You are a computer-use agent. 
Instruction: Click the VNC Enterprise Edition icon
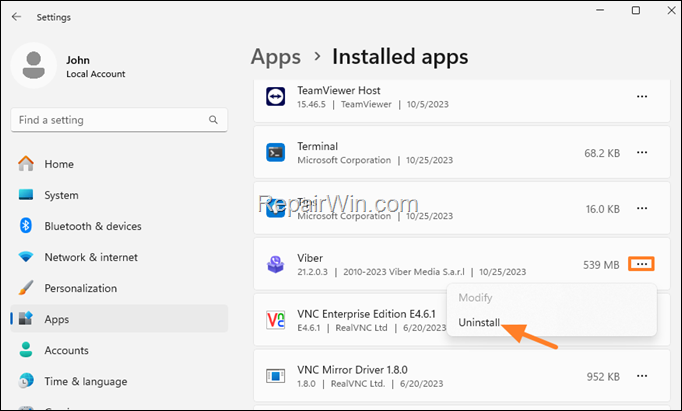coord(275,320)
